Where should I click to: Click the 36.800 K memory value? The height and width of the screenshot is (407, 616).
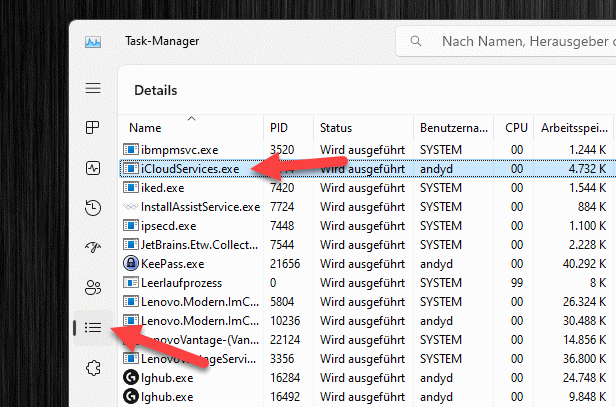point(584,359)
